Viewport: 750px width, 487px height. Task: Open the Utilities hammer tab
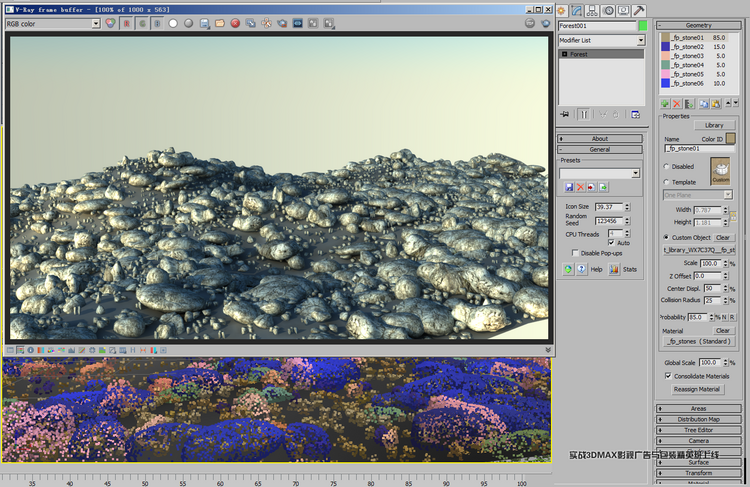coord(639,11)
